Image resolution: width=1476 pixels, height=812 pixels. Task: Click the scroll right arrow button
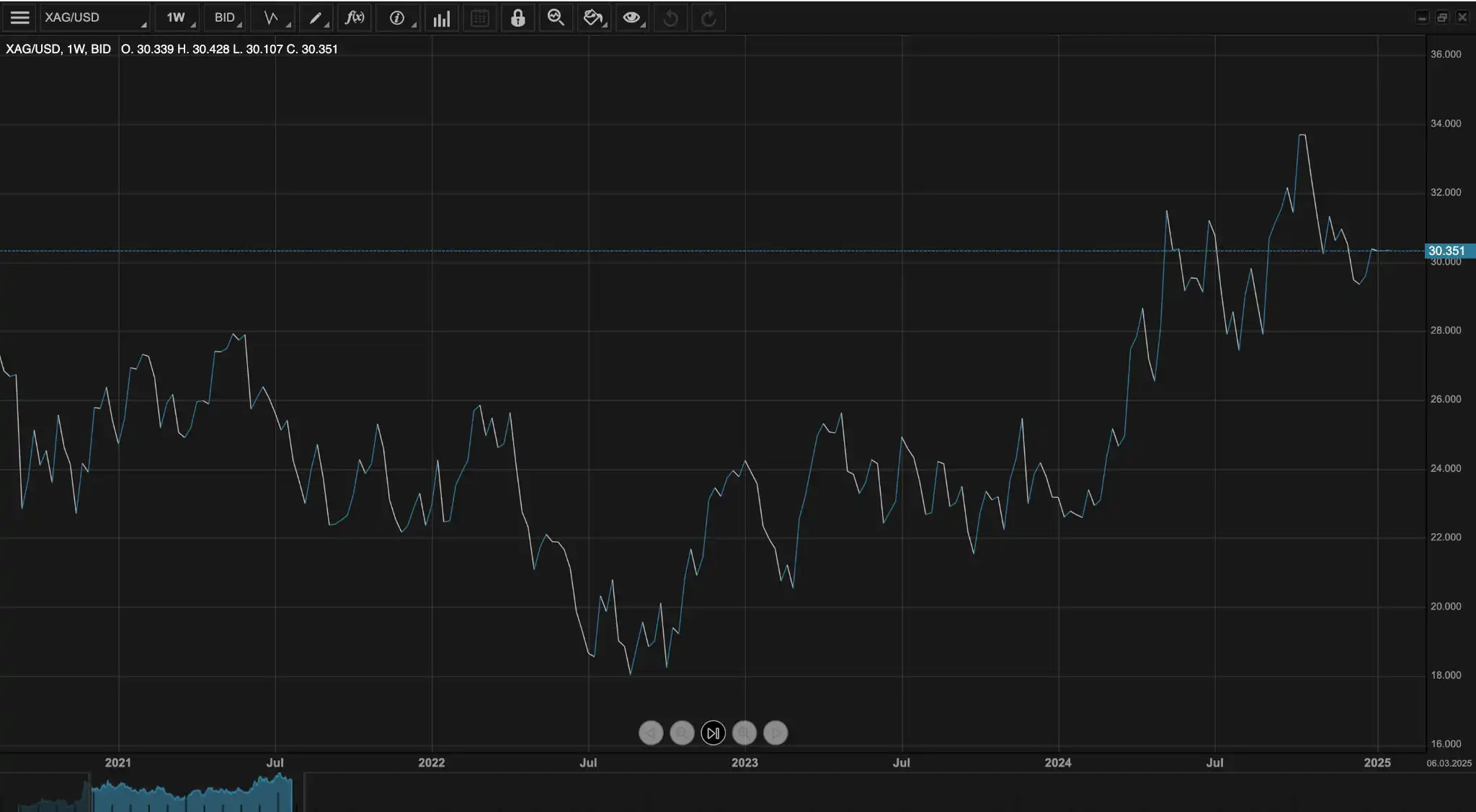click(775, 733)
